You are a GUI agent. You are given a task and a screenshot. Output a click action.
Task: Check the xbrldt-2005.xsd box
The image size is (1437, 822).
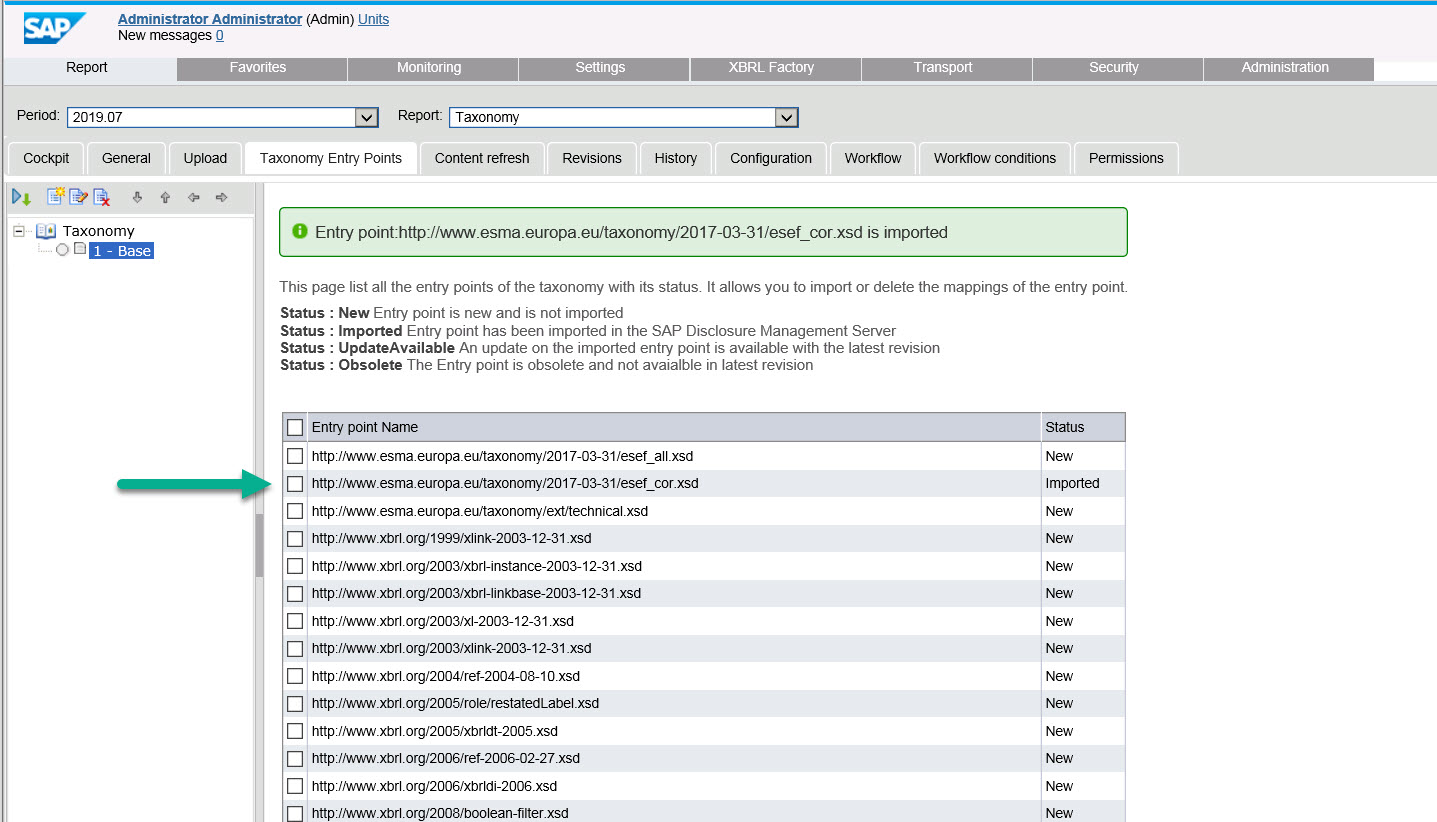pyautogui.click(x=295, y=731)
